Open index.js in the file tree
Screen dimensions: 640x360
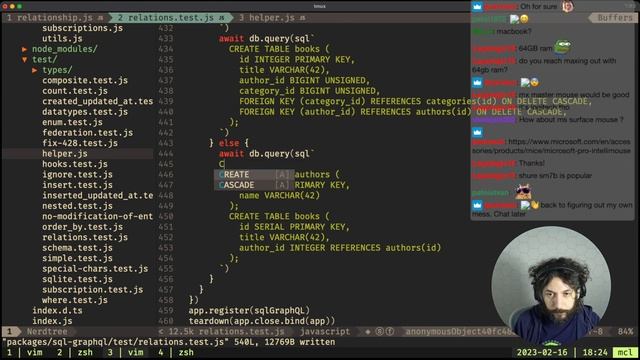[x=52, y=321]
